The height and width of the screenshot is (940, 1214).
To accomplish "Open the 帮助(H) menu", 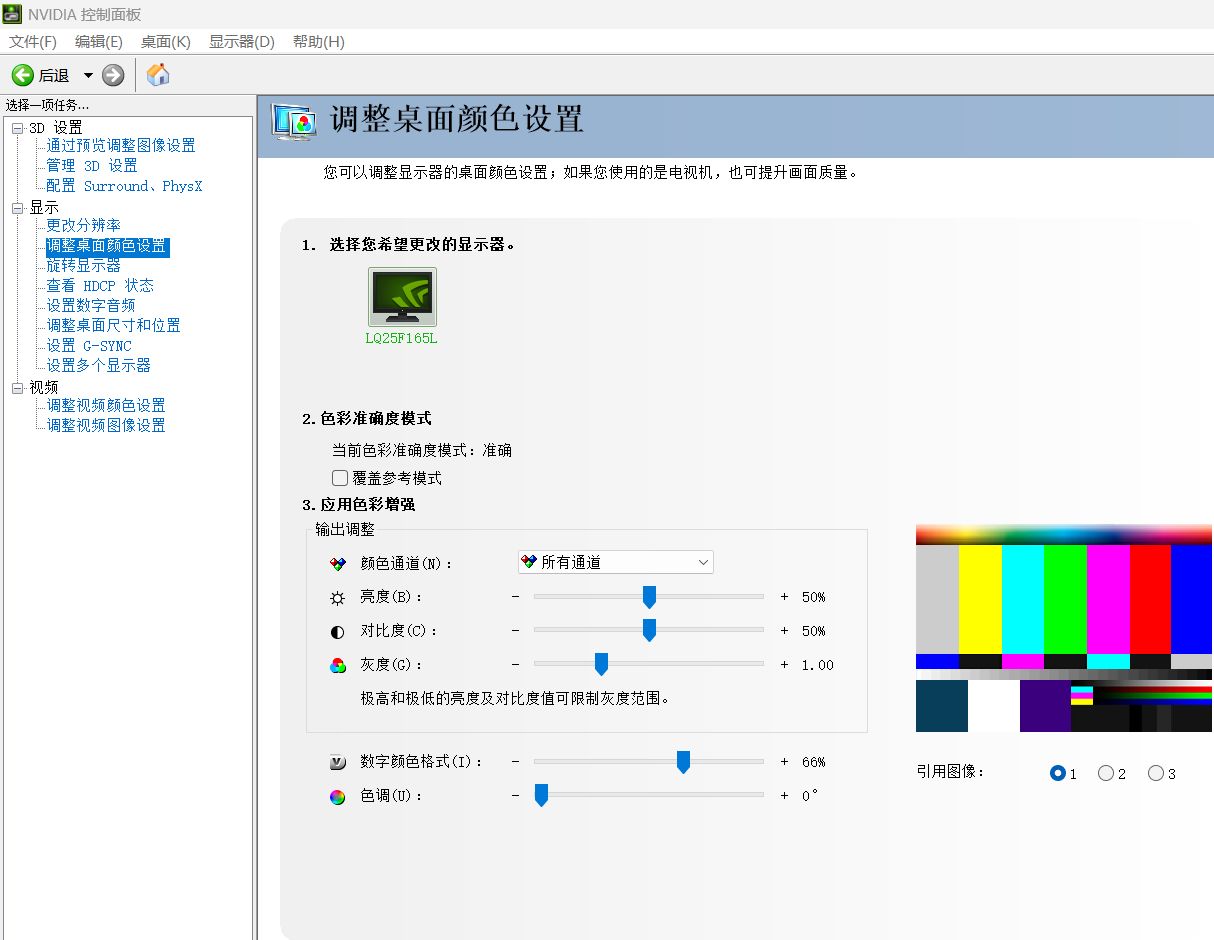I will click(x=319, y=42).
